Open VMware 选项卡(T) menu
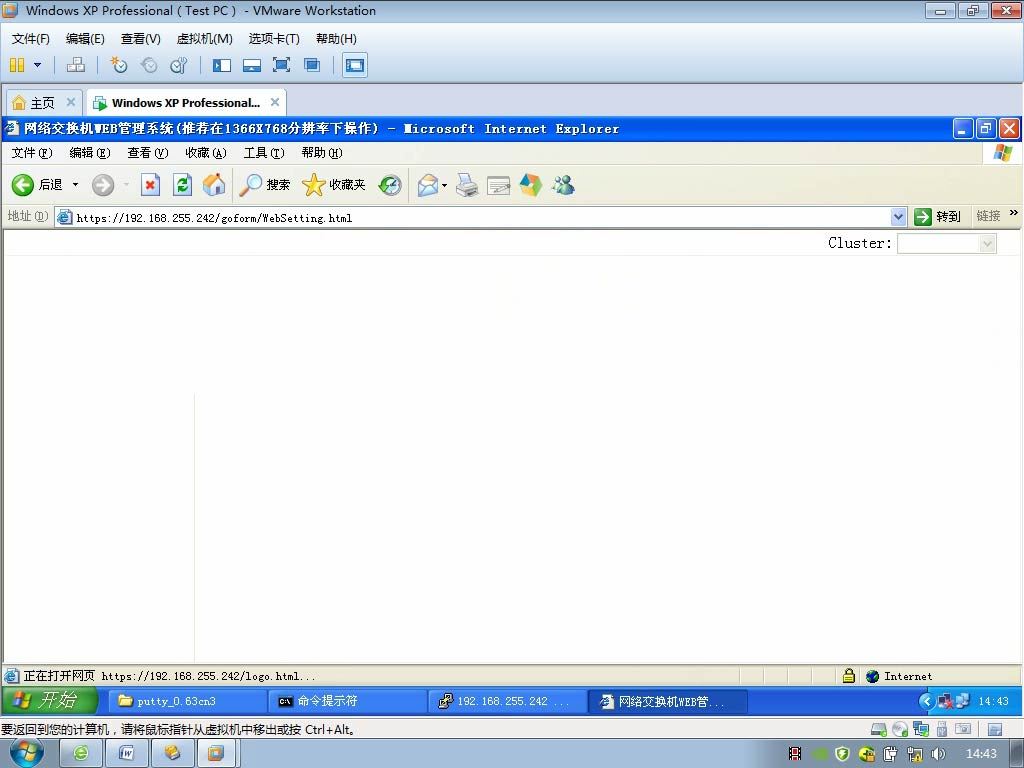This screenshot has height=768, width=1024. (x=274, y=39)
